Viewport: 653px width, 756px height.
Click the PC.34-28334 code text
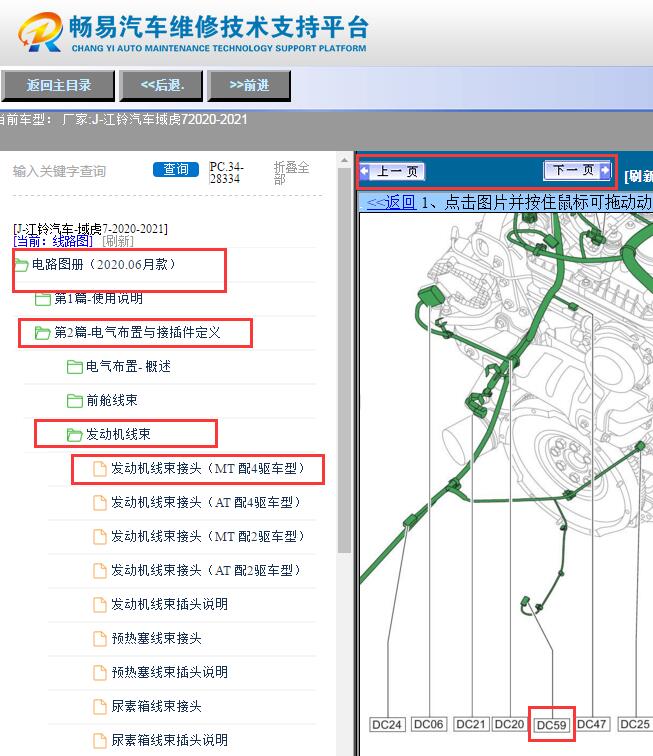pos(226,173)
